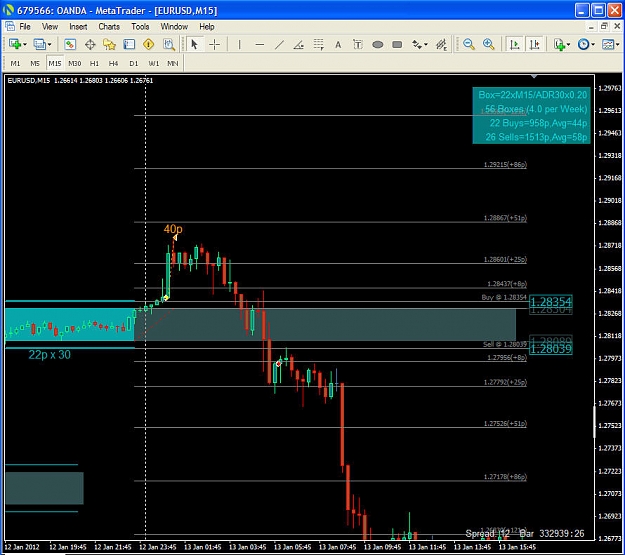Click the 40p orange arrow marker
This screenshot has width=625, height=555.
tap(175, 238)
